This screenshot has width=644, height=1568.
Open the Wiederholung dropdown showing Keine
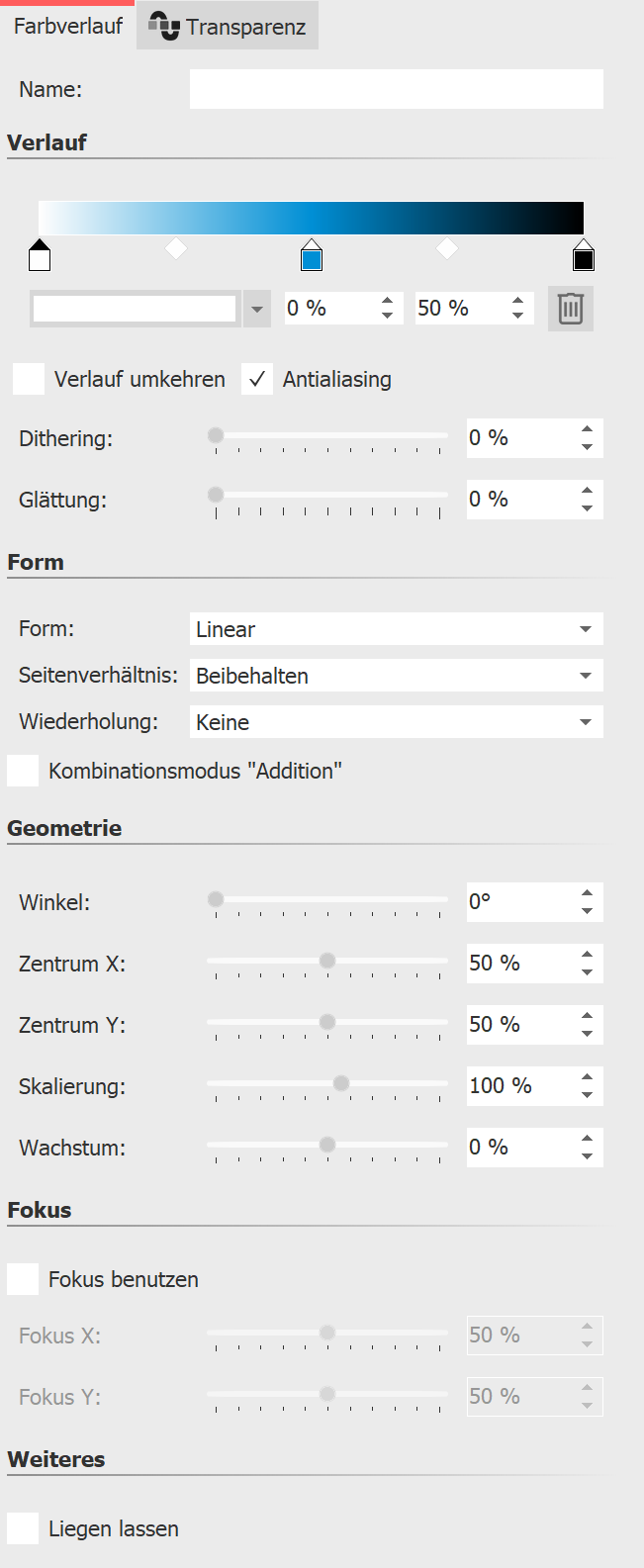point(396,721)
